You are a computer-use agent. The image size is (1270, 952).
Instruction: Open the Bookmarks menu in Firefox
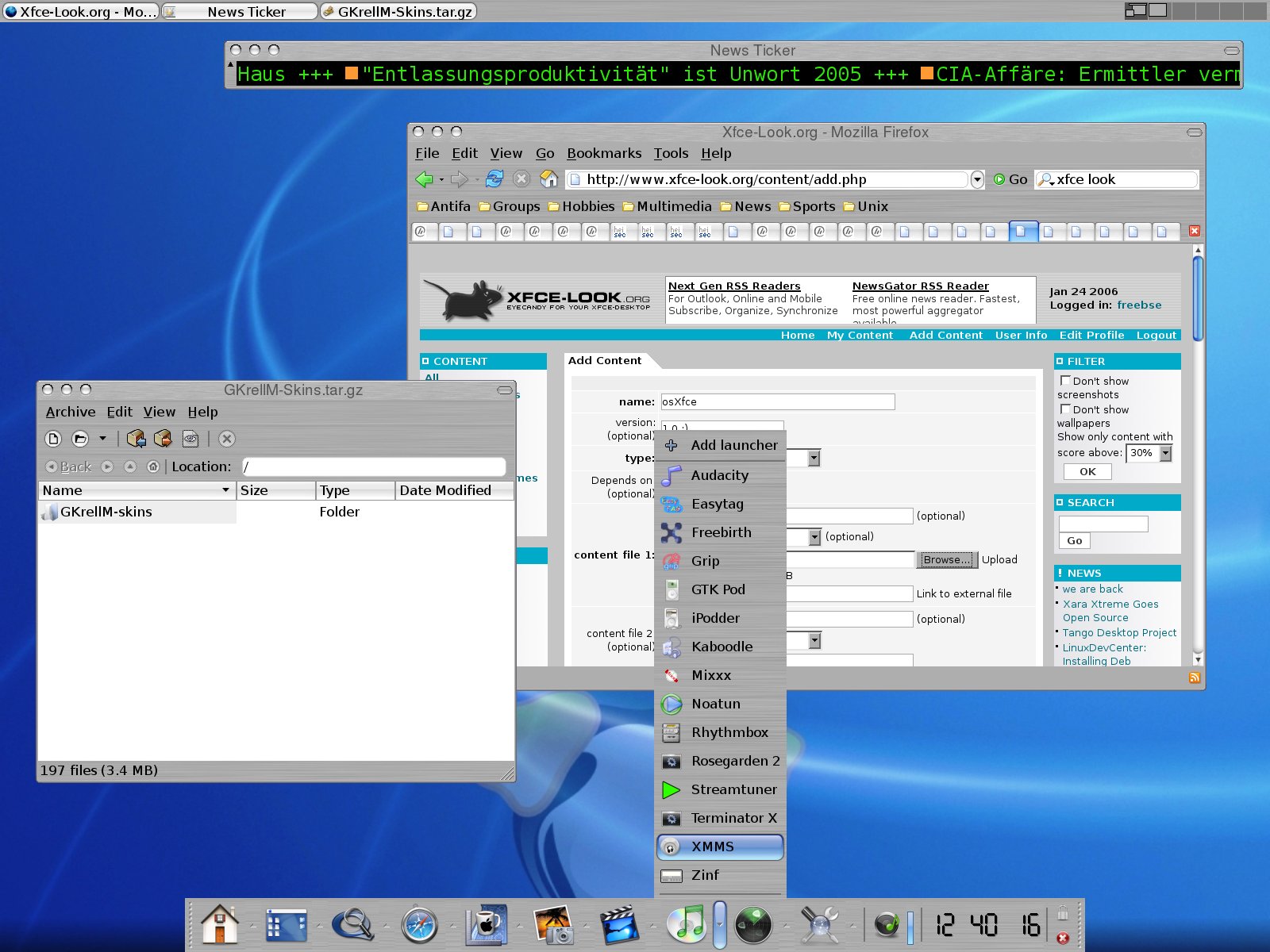604,153
